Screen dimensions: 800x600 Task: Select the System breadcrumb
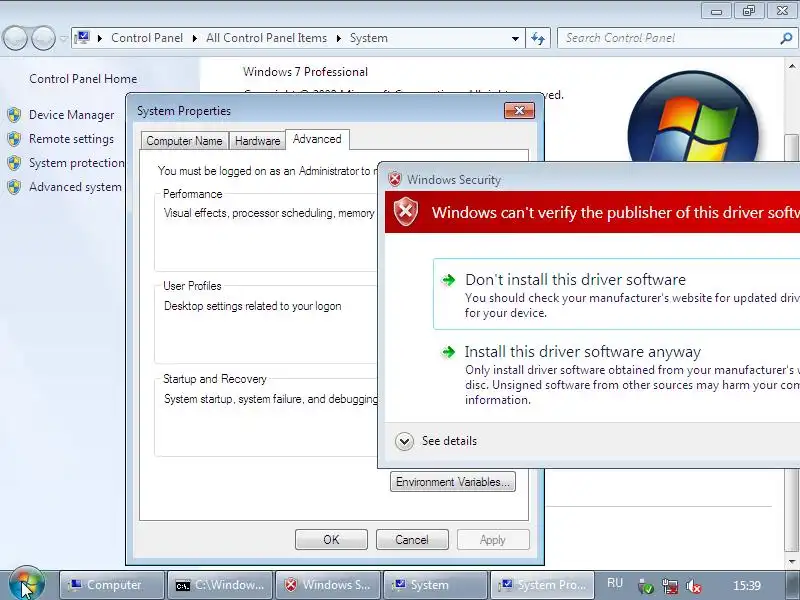coord(369,38)
